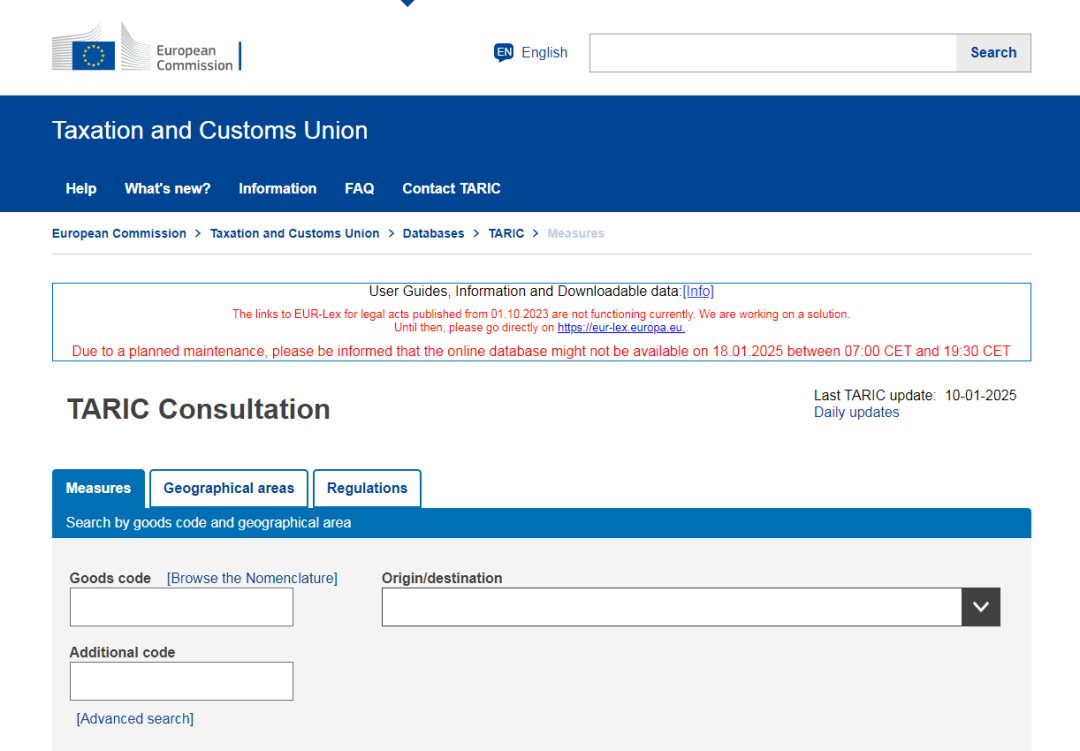Click the top site search field
Screen dimensions: 1080x751
(x=773, y=53)
